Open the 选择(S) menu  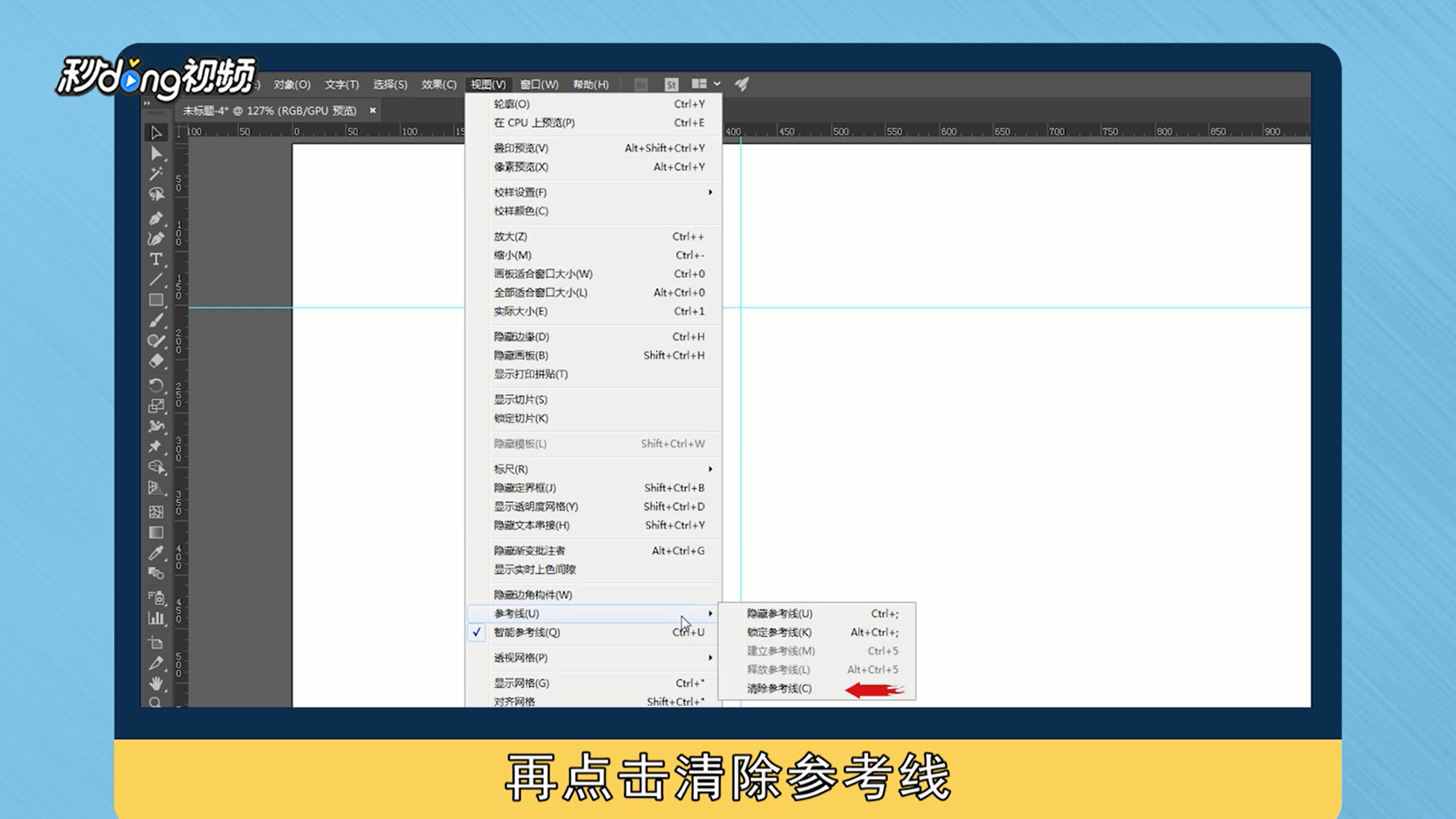390,84
